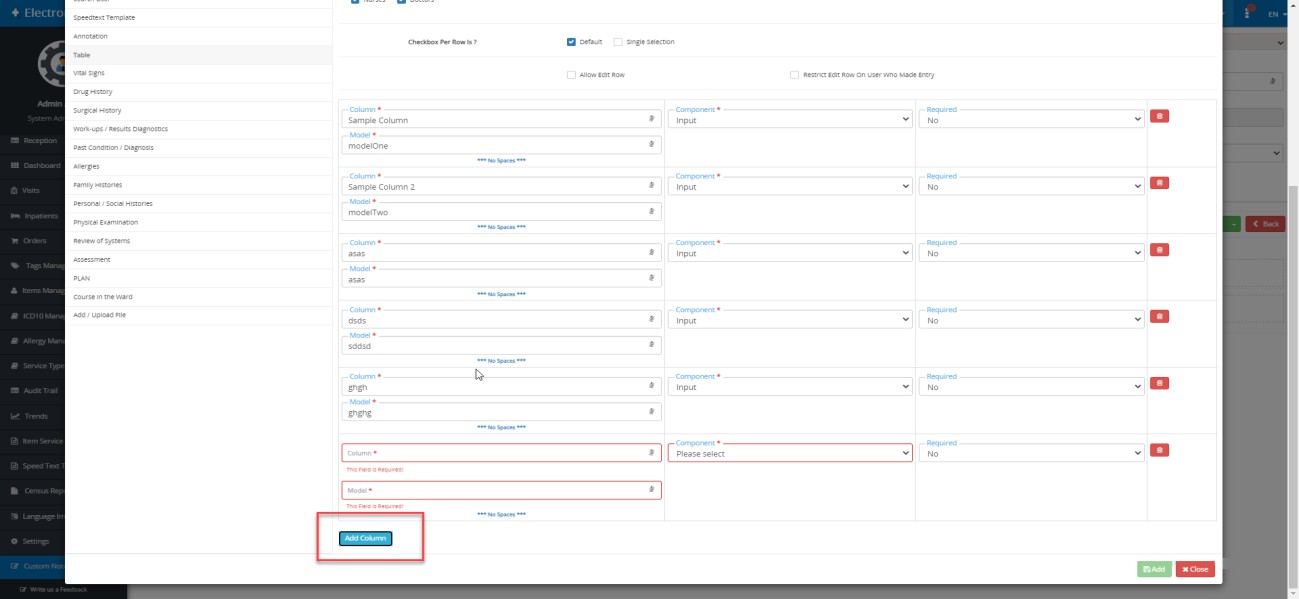Select Vital Signs in the template list

pos(89,73)
